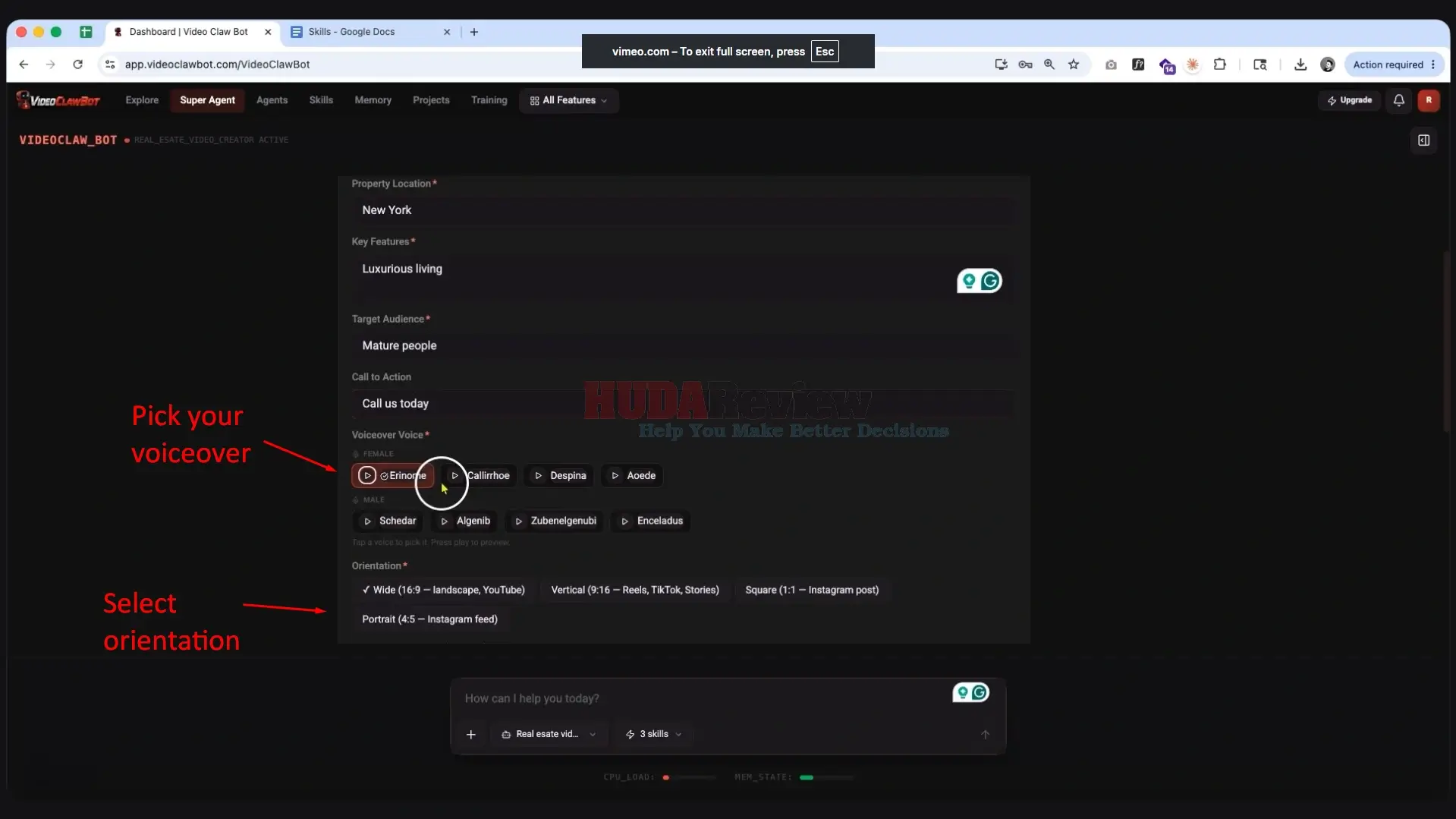Screen dimensions: 1456x819
Task: Switch to Super Agent tab
Action: point(207,100)
